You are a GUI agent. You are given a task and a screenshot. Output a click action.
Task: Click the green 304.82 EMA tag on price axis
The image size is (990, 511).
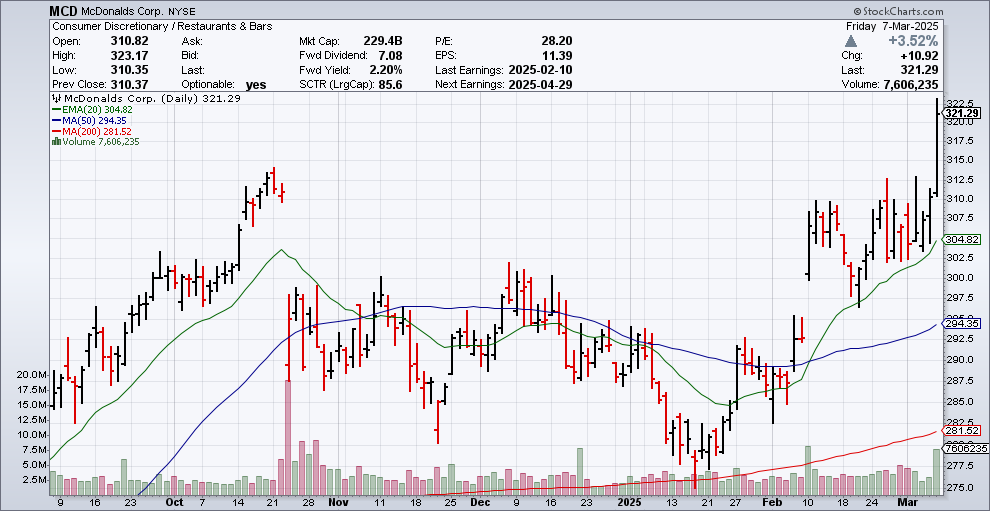click(x=962, y=239)
